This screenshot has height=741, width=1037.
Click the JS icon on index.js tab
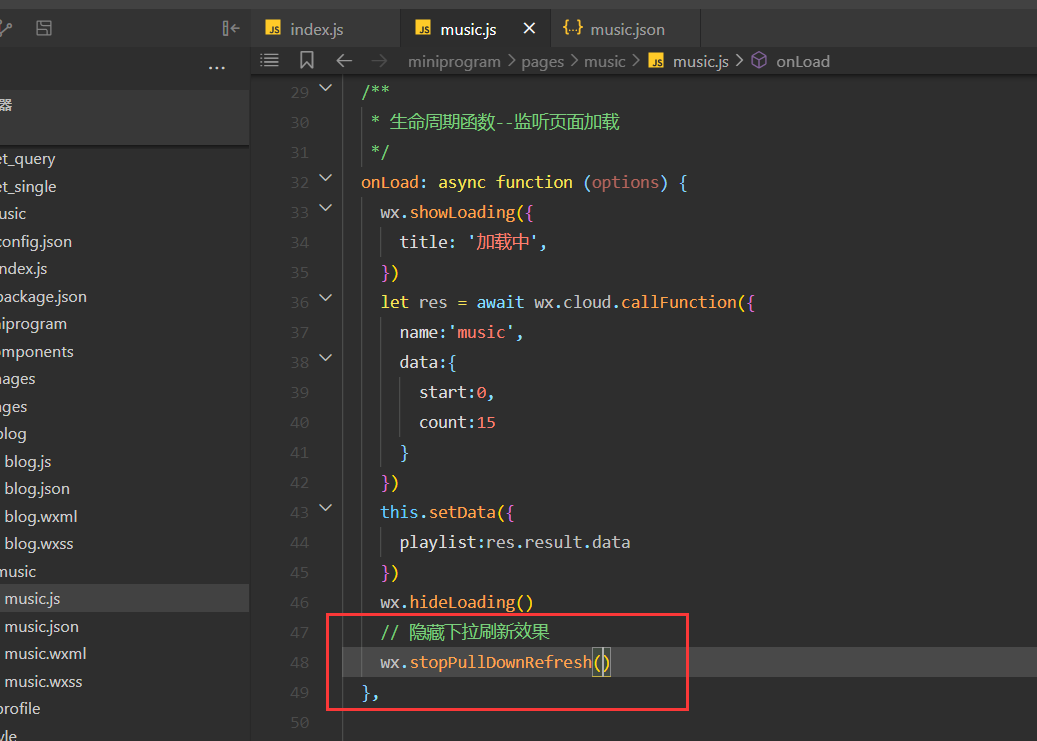[x=273, y=28]
